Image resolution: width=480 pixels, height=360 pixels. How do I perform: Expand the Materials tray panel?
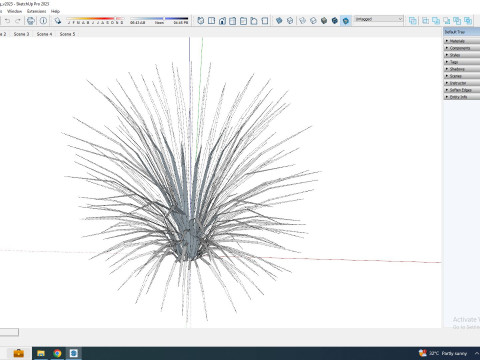click(462, 41)
